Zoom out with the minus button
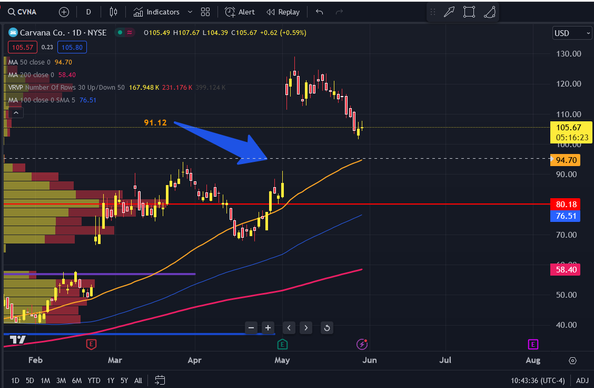 pyautogui.click(x=251, y=328)
